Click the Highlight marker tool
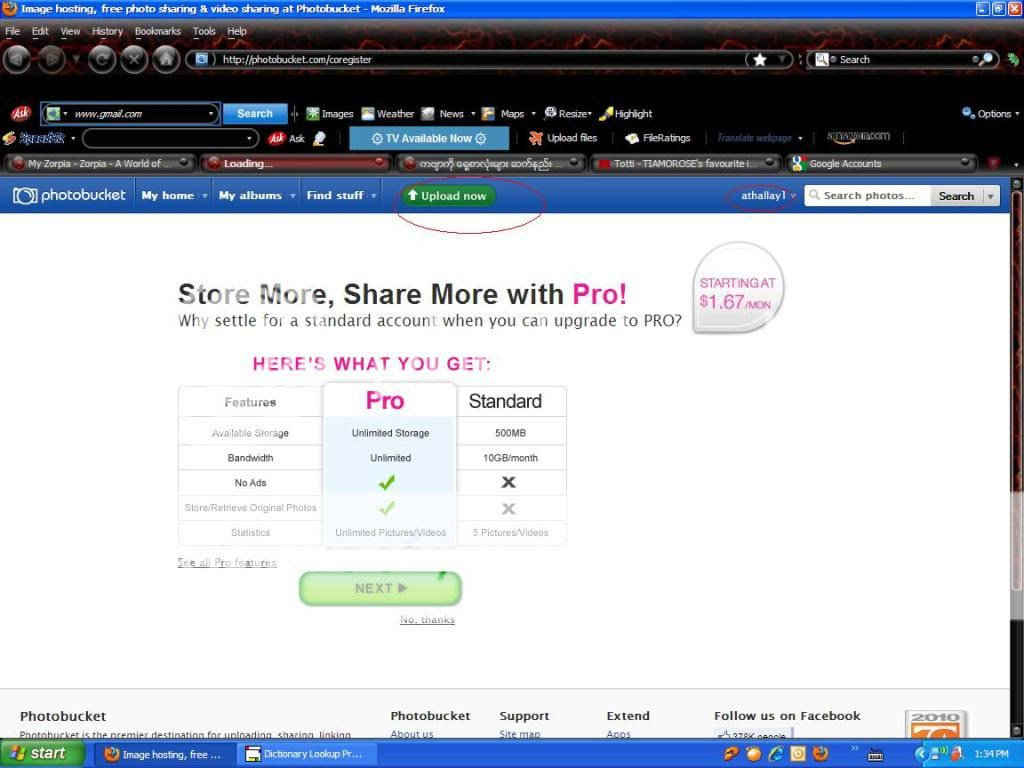 [626, 114]
